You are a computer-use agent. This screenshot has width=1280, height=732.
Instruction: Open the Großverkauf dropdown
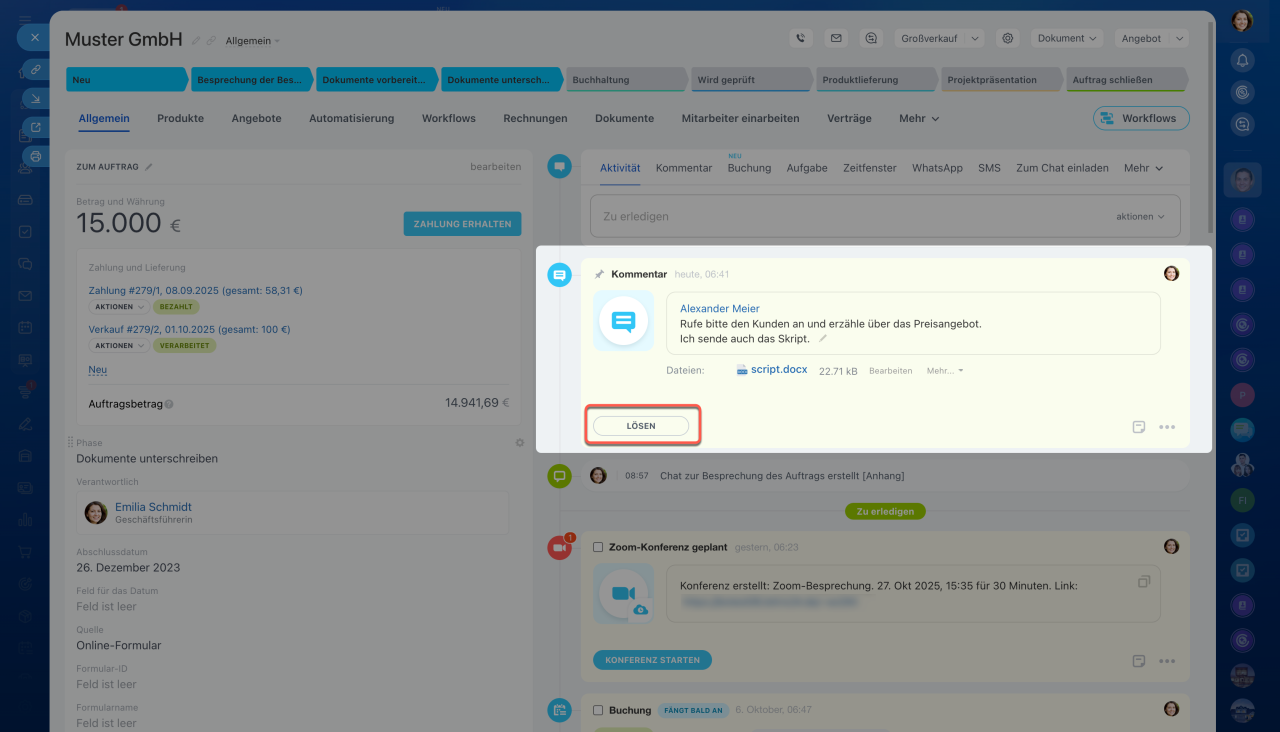coord(938,38)
